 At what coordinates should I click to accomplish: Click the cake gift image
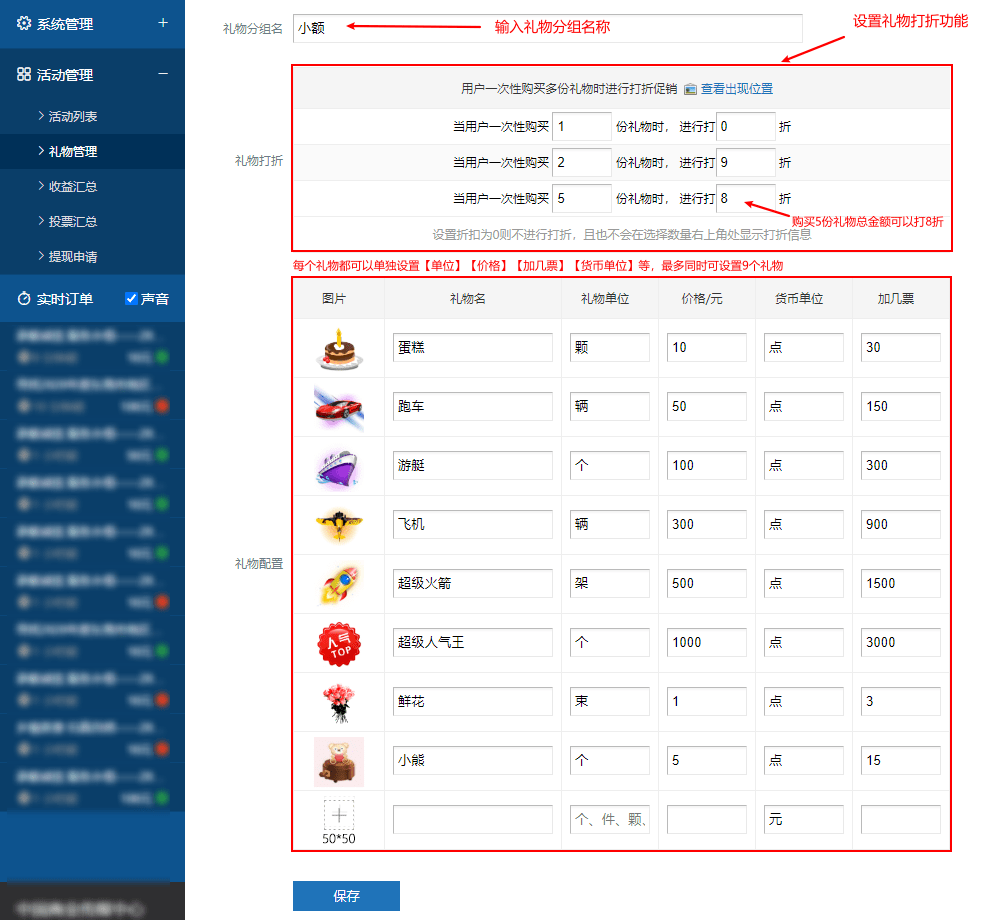pos(339,348)
